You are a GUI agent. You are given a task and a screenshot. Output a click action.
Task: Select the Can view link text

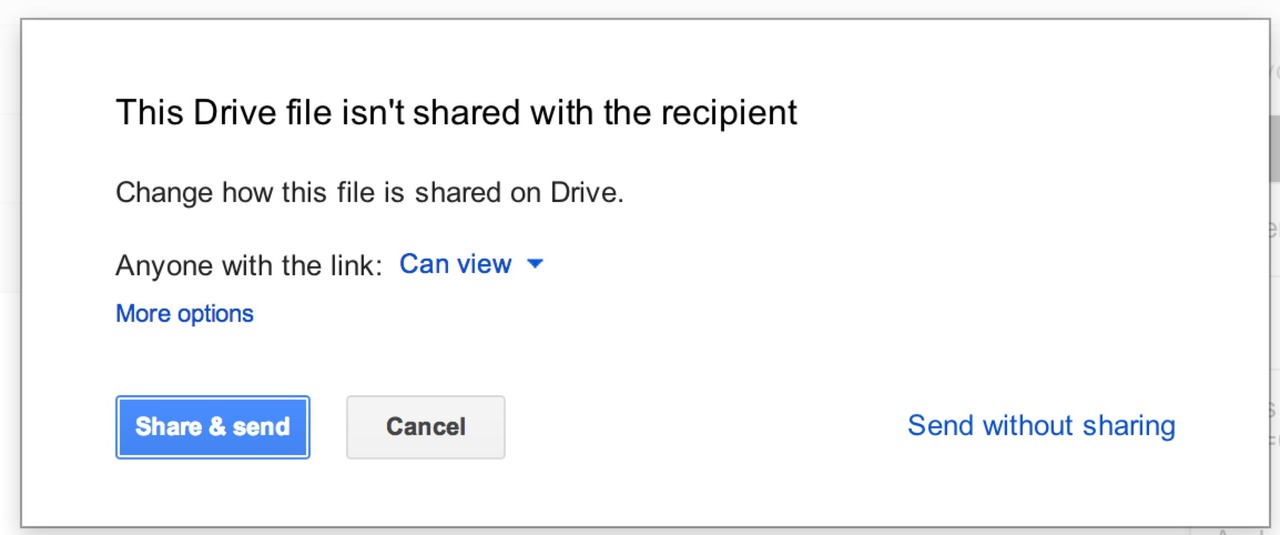[x=455, y=264]
